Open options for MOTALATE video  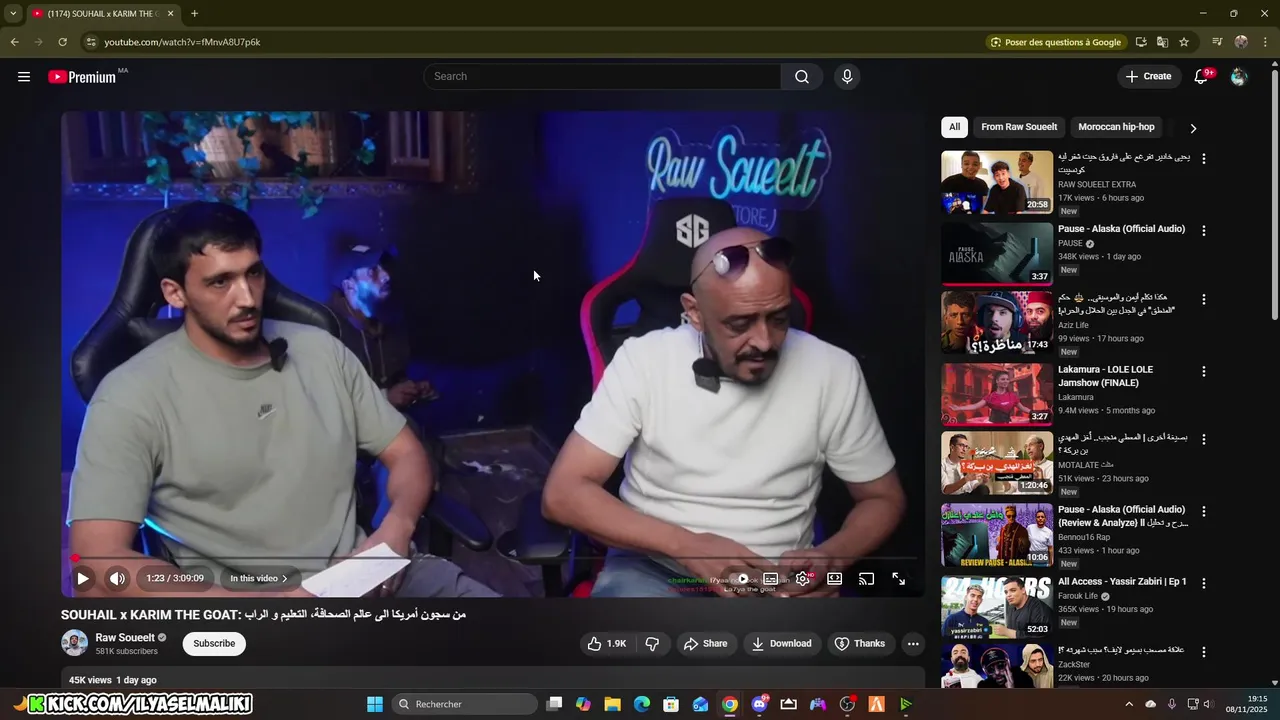click(1204, 439)
